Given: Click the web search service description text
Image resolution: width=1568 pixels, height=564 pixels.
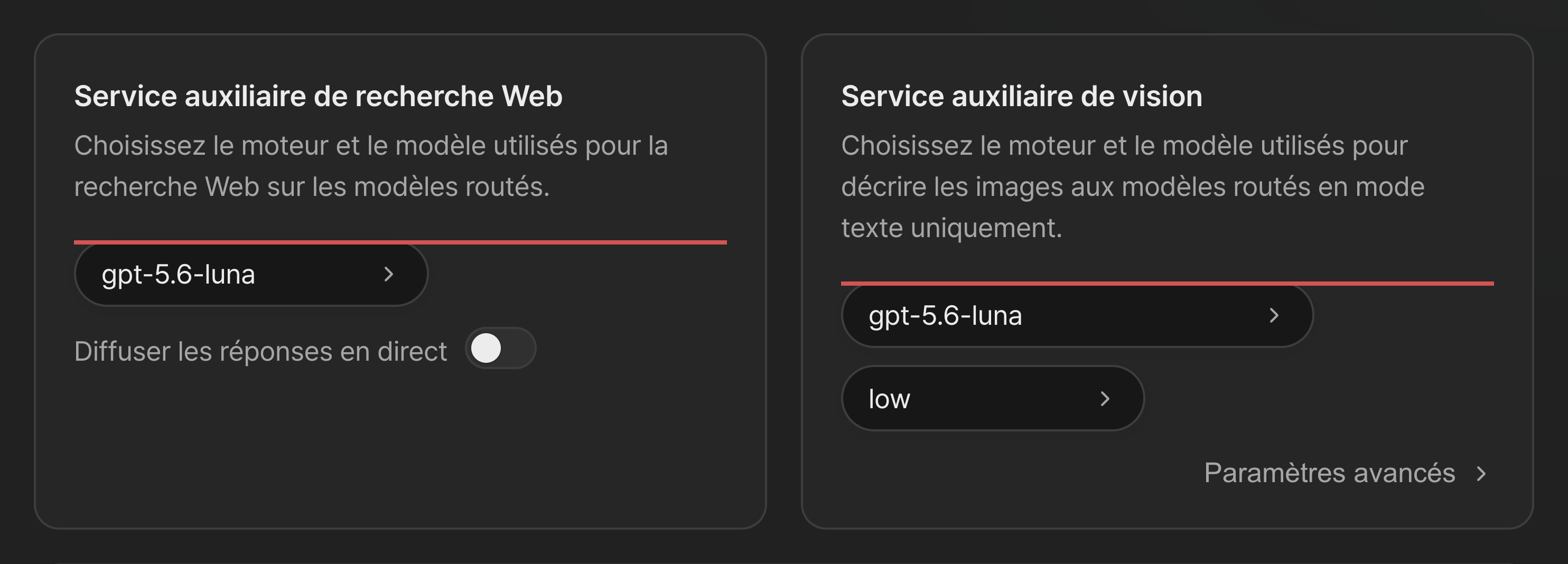Looking at the screenshot, I should [371, 166].
